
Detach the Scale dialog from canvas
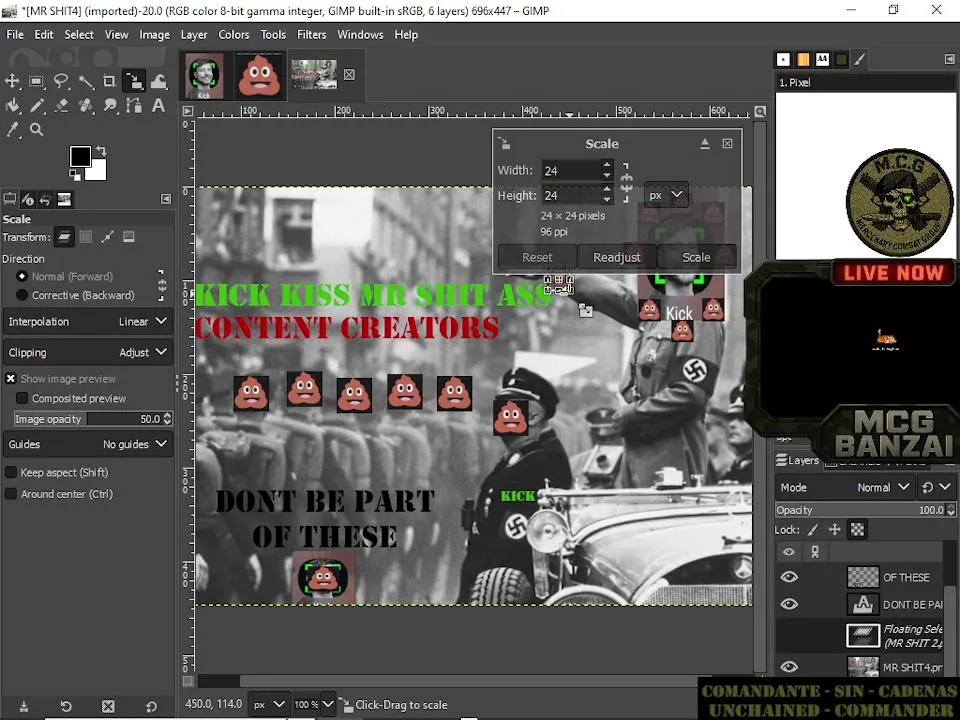pyautogui.click(x=705, y=143)
